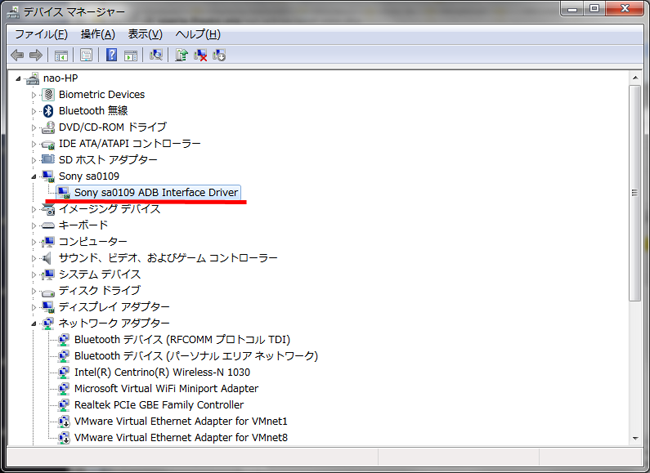
Task: Select the DVD/CD-ROM drive icon
Action: (x=48, y=127)
